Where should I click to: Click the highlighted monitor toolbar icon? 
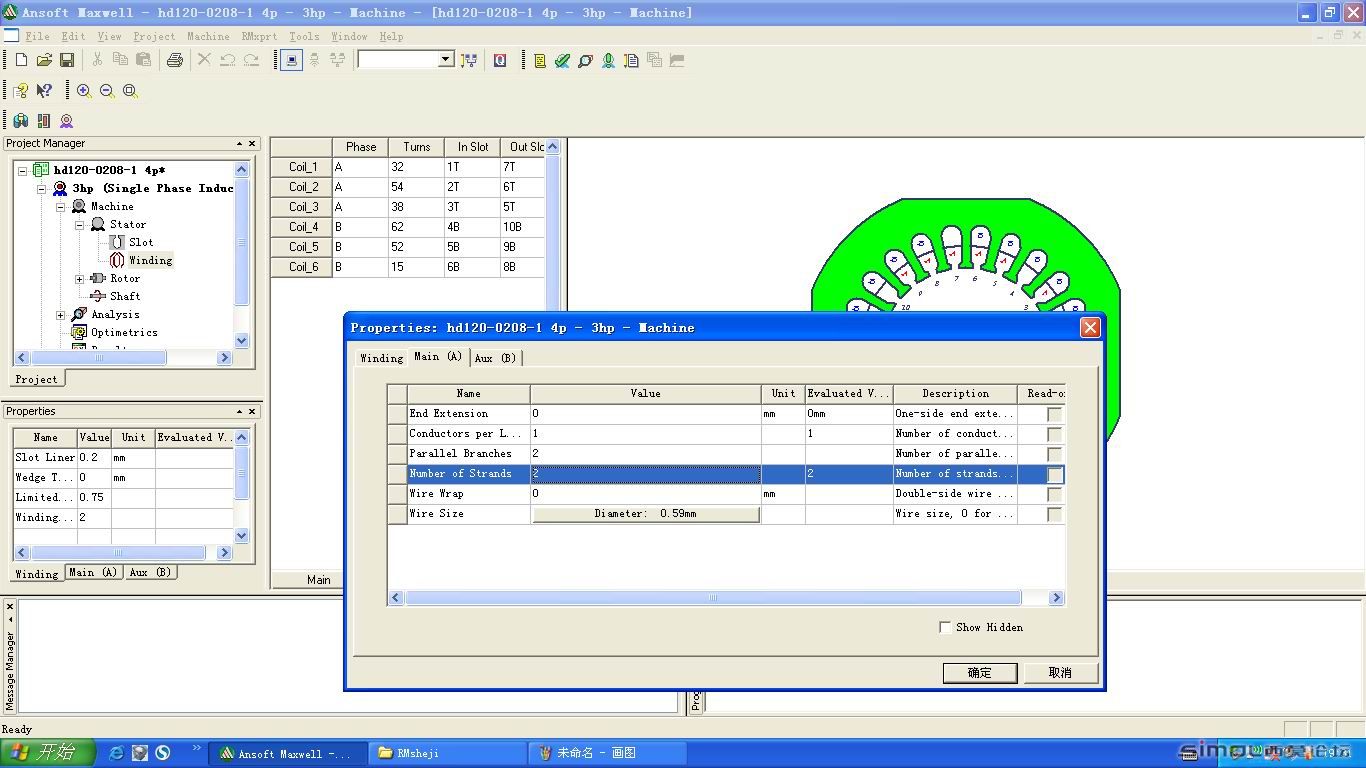pyautogui.click(x=291, y=60)
